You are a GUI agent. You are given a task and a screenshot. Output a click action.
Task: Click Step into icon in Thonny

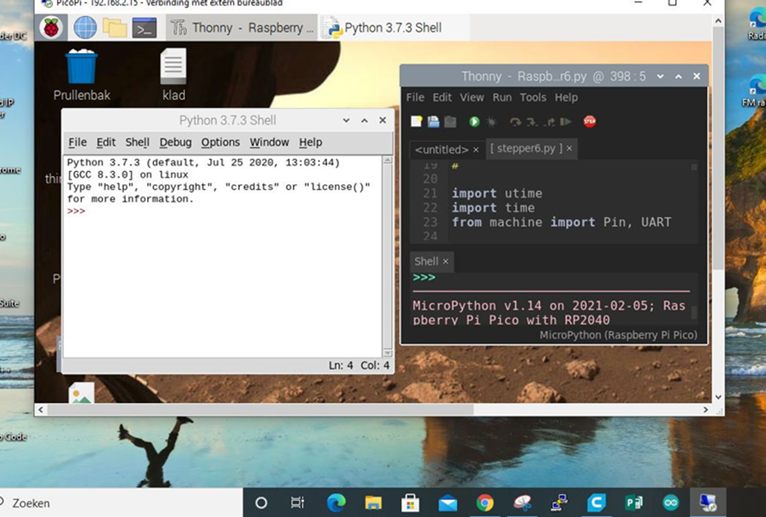532,121
